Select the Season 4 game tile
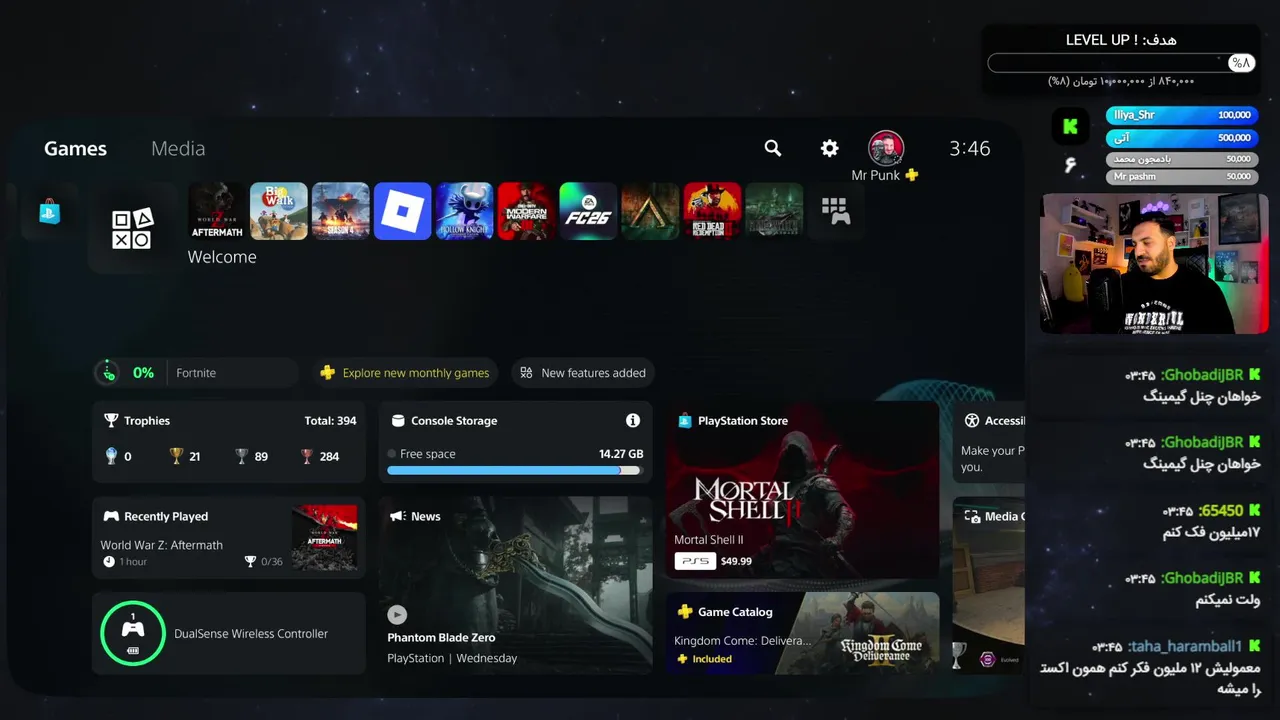The image size is (1280, 720). 341,211
